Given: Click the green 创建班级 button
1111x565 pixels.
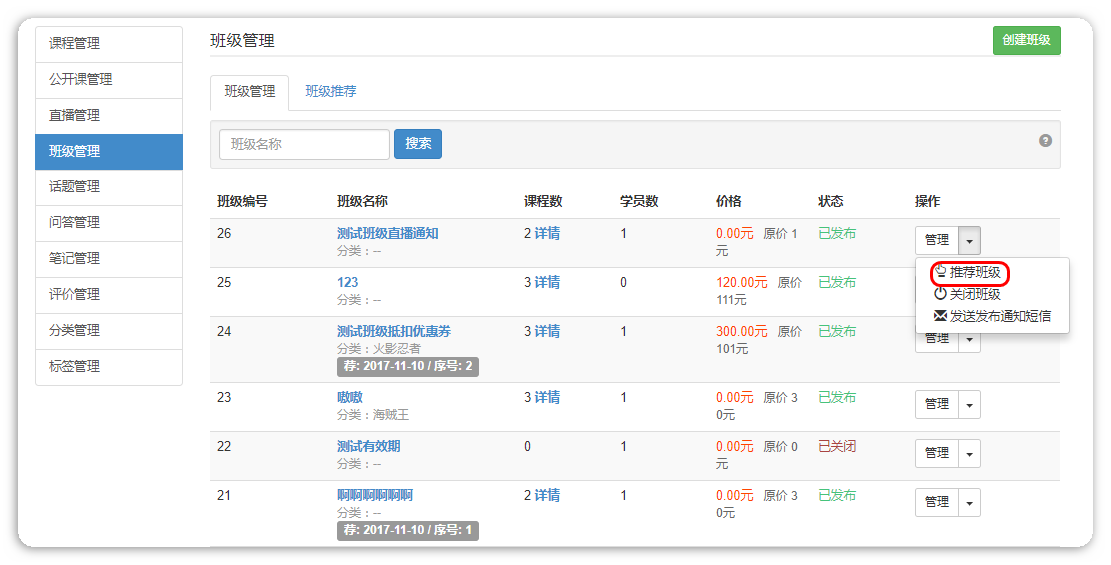Looking at the screenshot, I should [x=1026, y=40].
